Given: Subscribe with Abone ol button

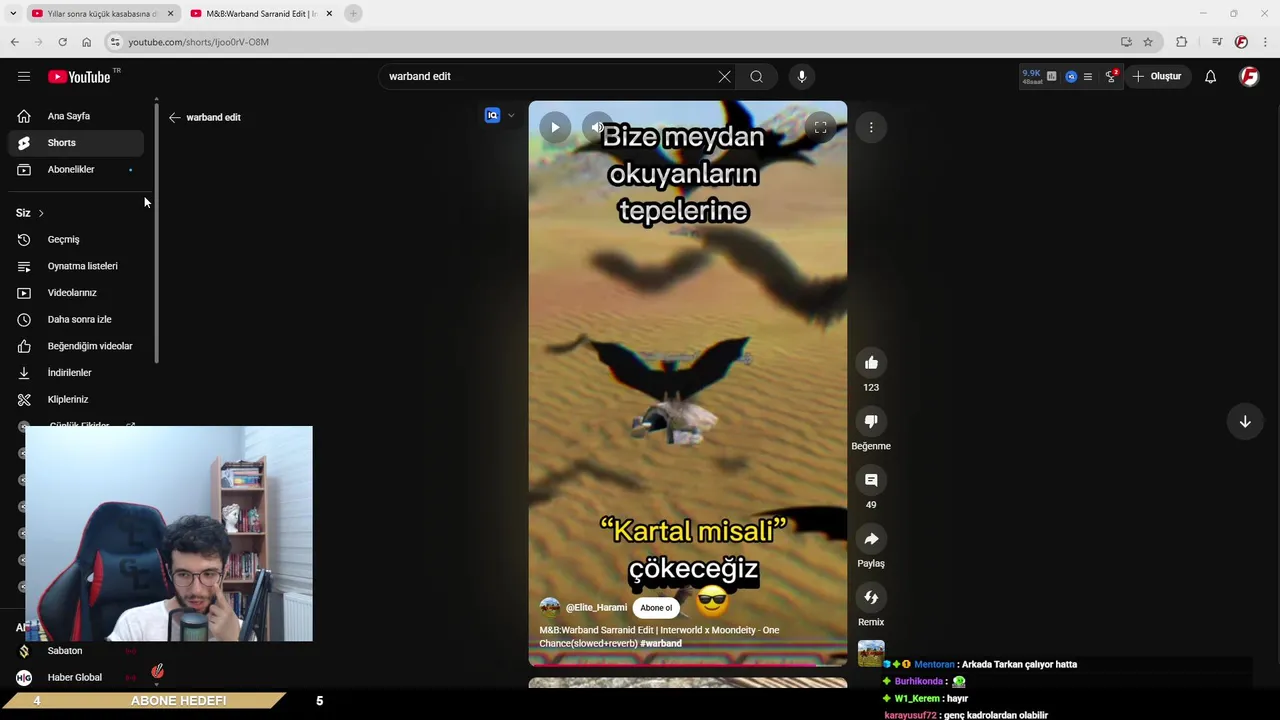Looking at the screenshot, I should (656, 608).
